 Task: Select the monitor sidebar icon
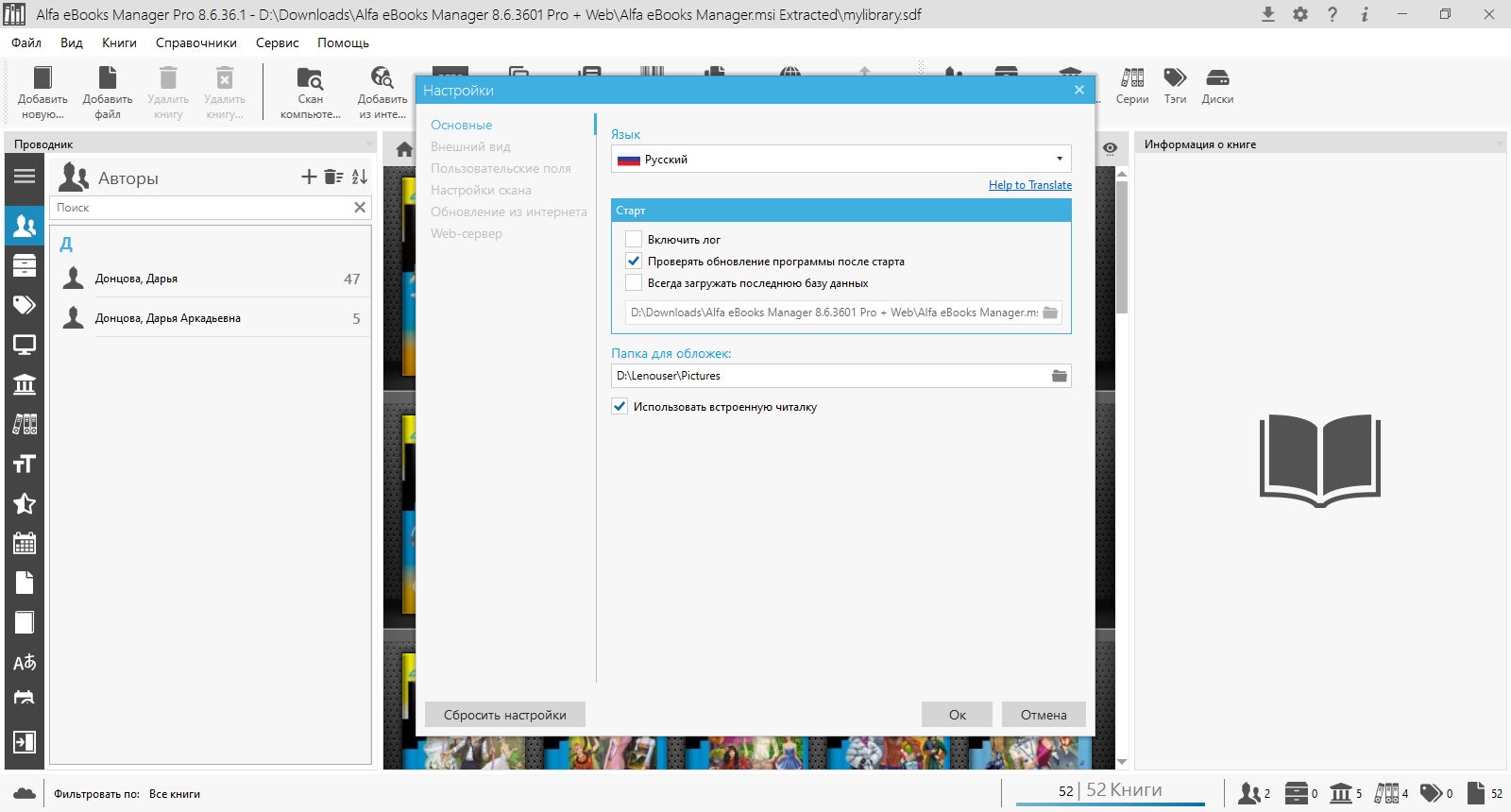(x=25, y=345)
